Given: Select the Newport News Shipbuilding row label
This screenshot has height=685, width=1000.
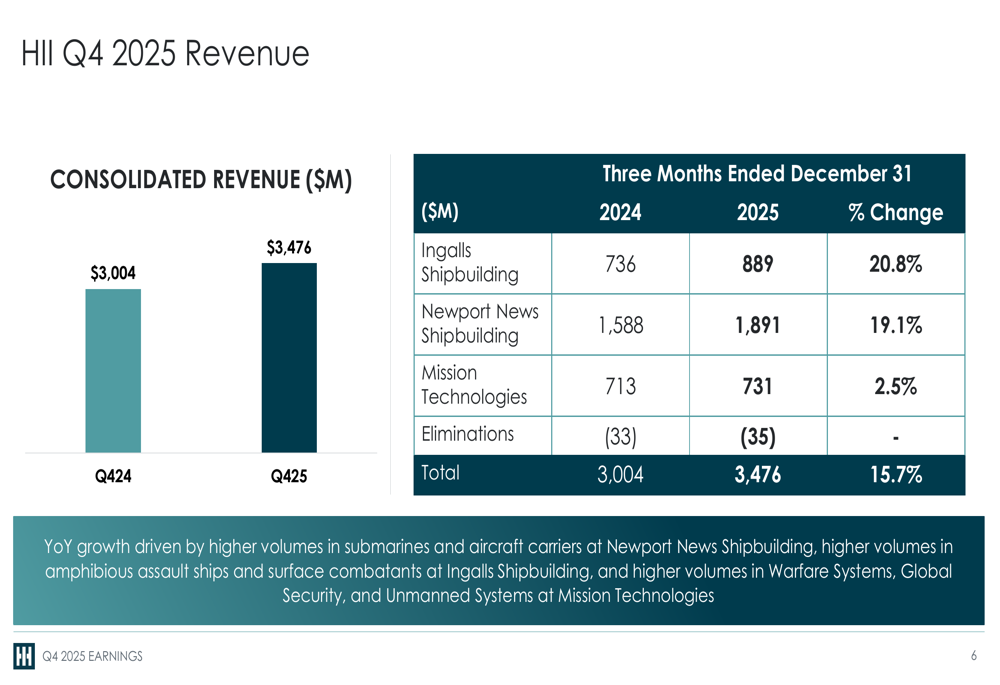Looking at the screenshot, I should coord(480,324).
